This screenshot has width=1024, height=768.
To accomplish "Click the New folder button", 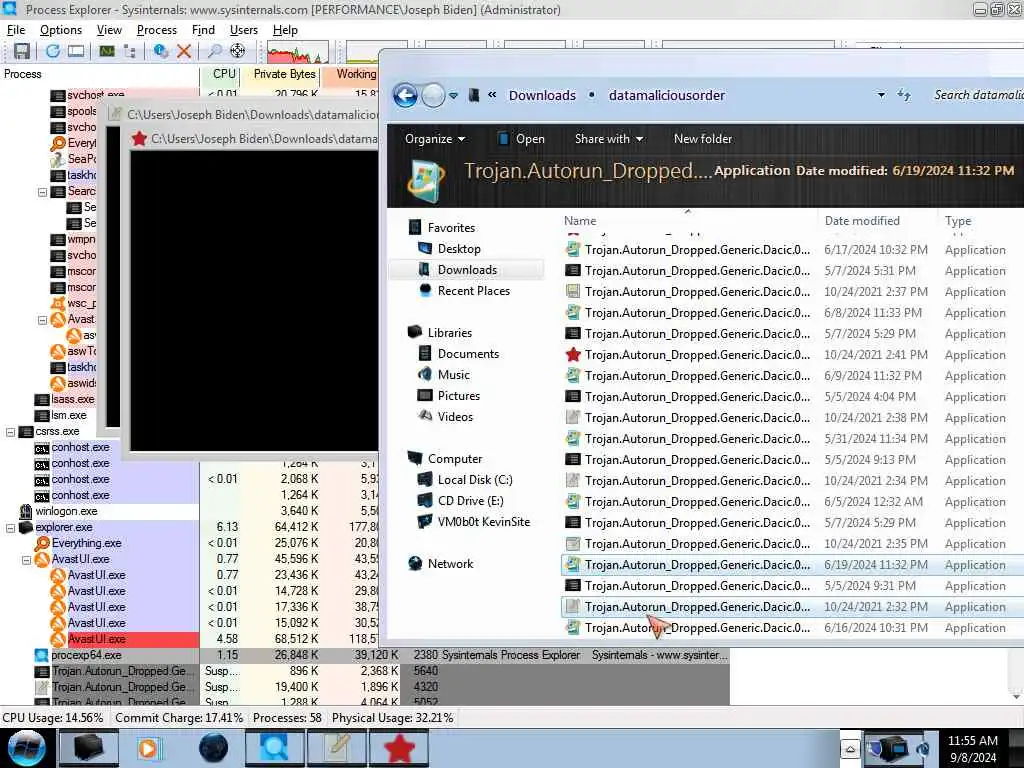I will (x=703, y=138).
